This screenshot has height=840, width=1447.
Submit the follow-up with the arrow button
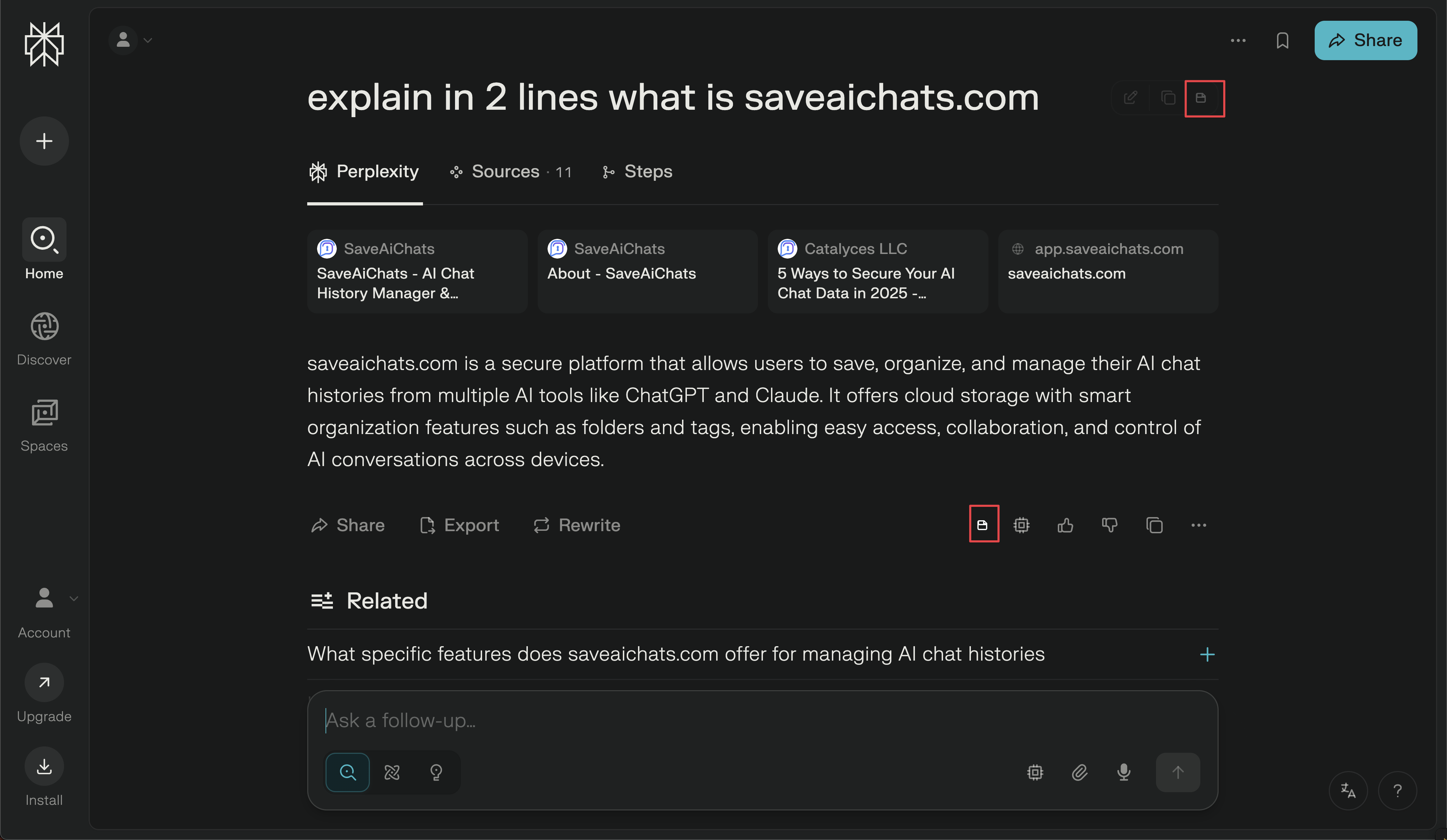[x=1178, y=772]
